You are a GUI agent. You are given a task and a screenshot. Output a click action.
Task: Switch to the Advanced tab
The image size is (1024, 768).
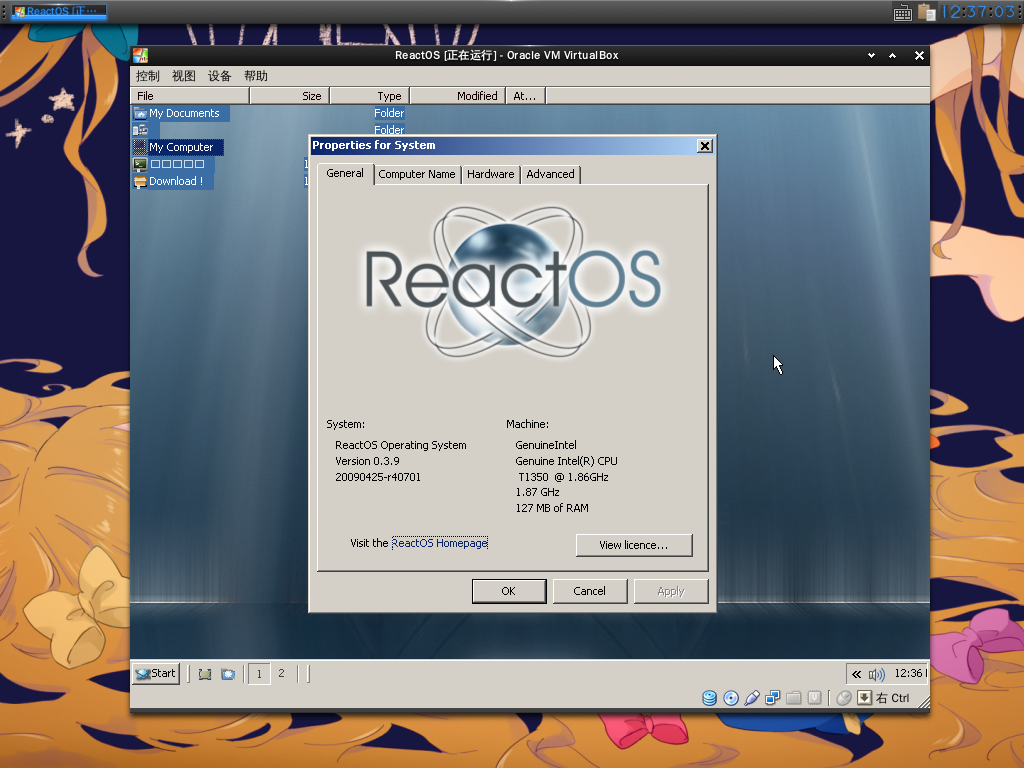click(550, 173)
